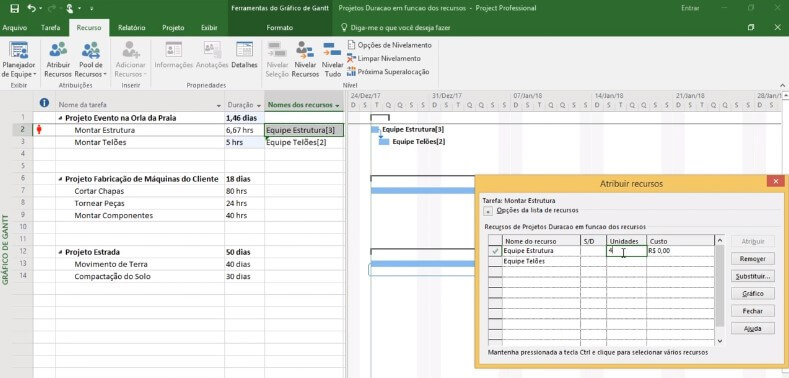Select Equipe Telões in the resource list
789x378 pixels.
pos(524,261)
